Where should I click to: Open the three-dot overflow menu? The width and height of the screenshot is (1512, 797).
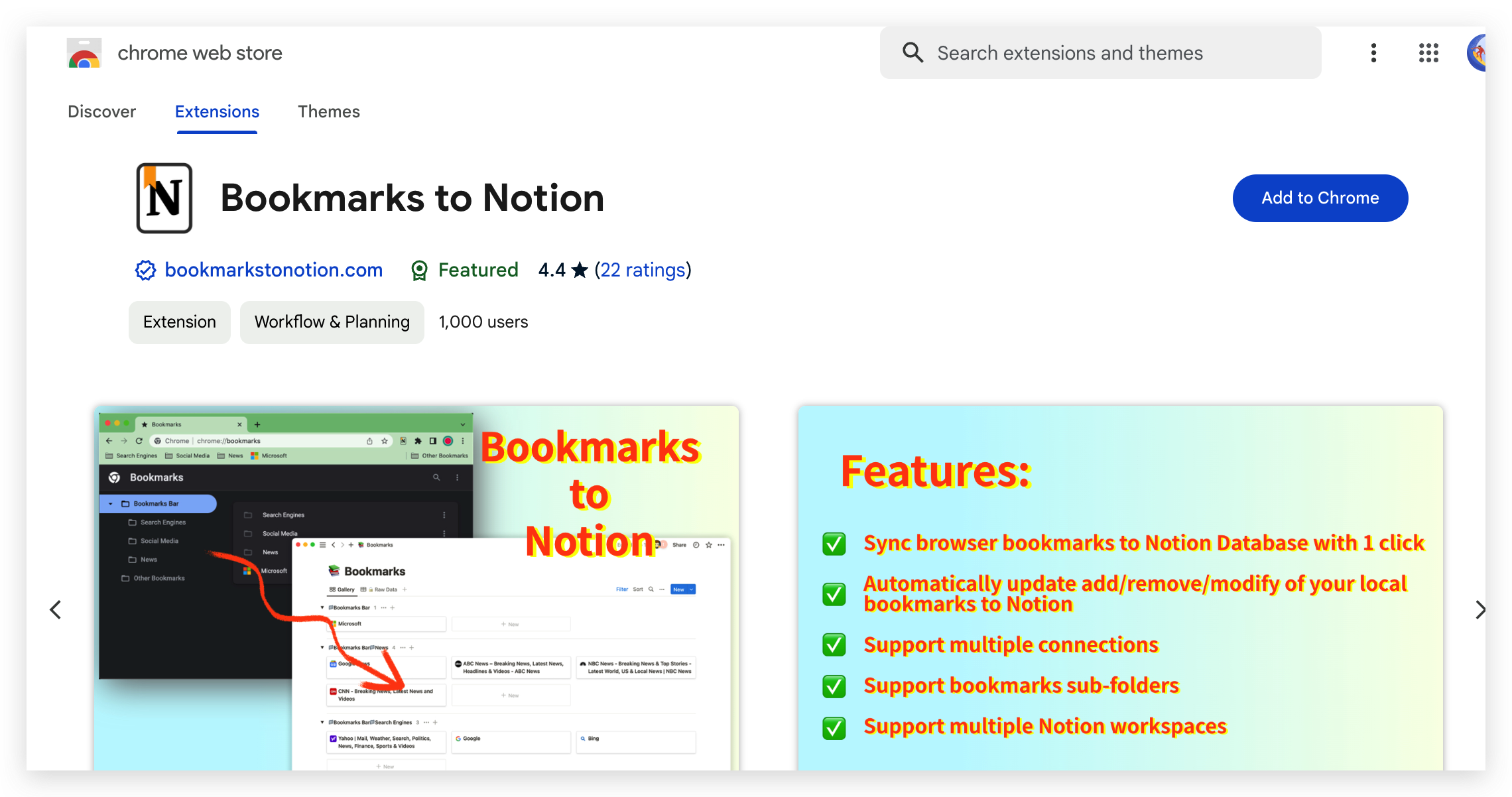pos(1373,53)
